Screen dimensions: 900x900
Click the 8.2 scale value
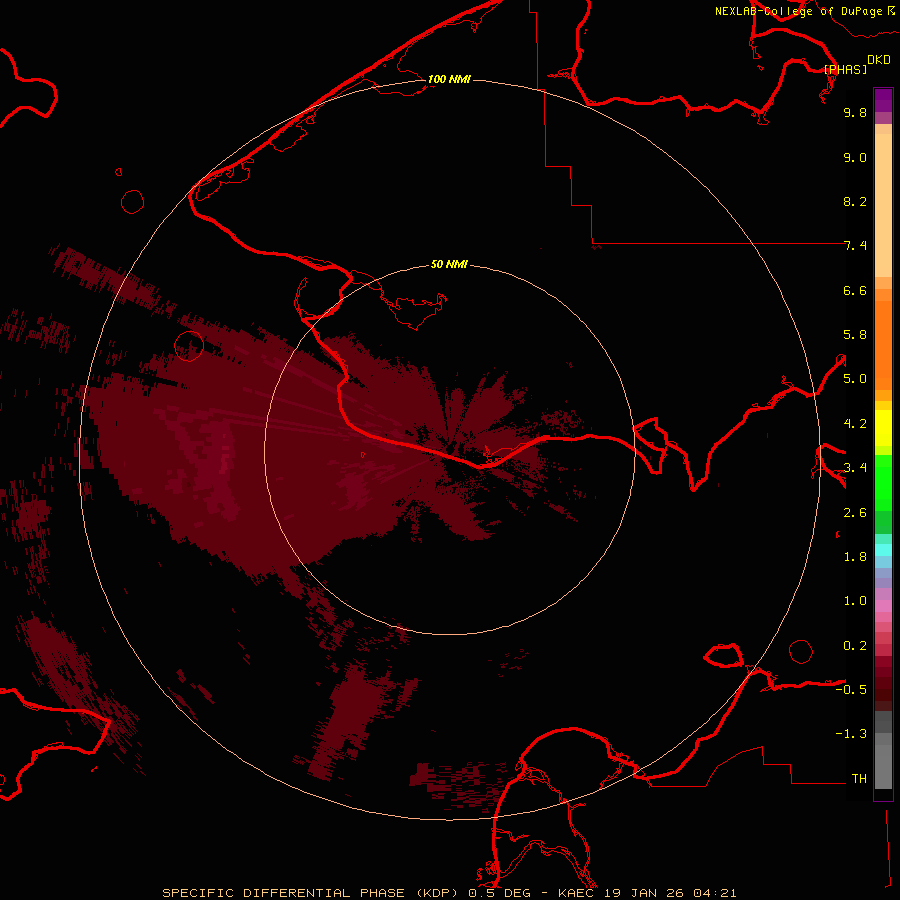coord(855,201)
